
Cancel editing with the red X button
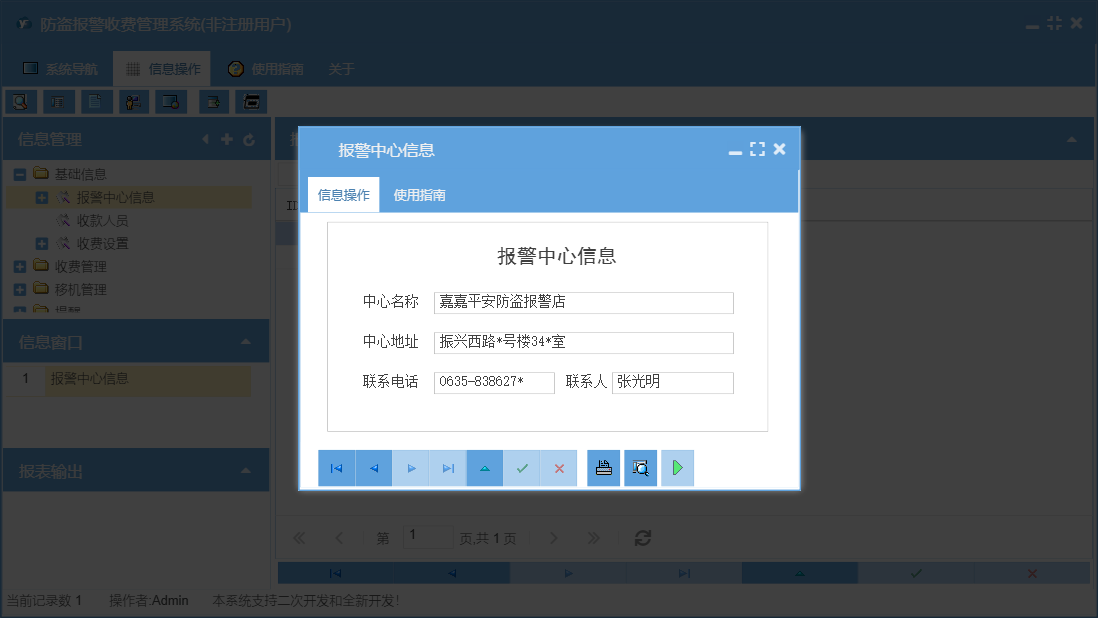click(x=558, y=467)
